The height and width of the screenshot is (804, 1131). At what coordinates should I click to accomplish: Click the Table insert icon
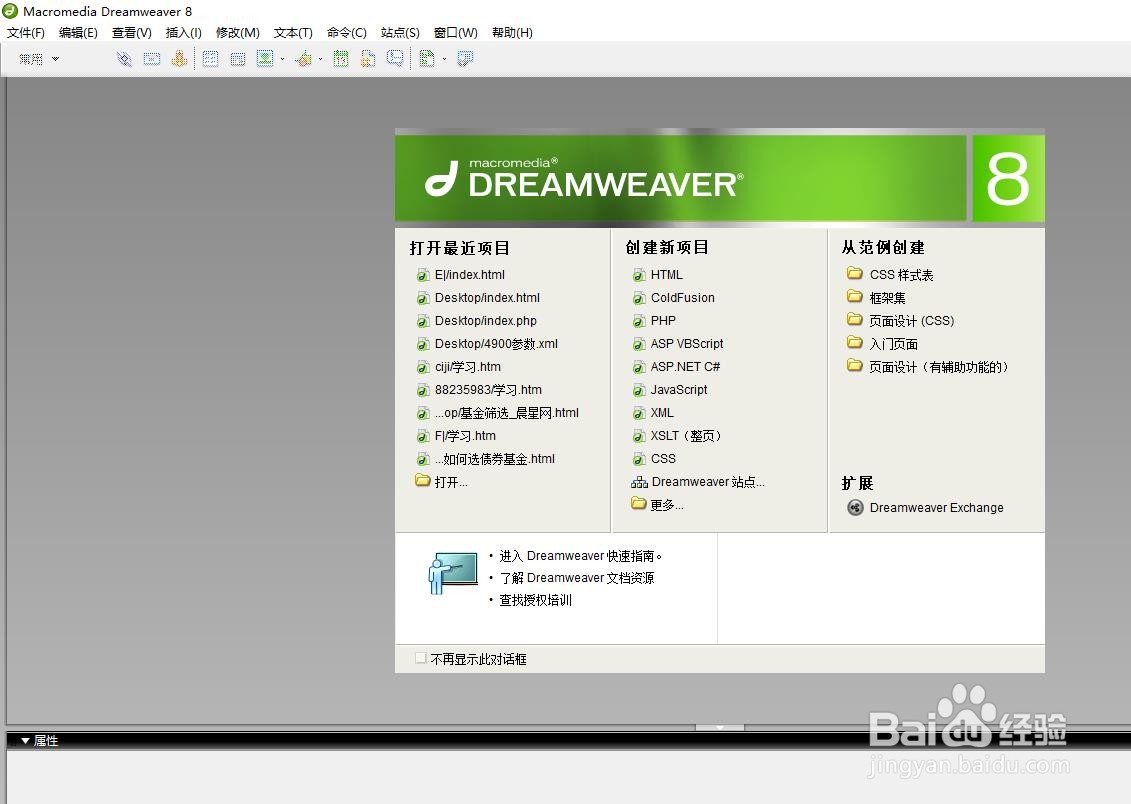211,59
